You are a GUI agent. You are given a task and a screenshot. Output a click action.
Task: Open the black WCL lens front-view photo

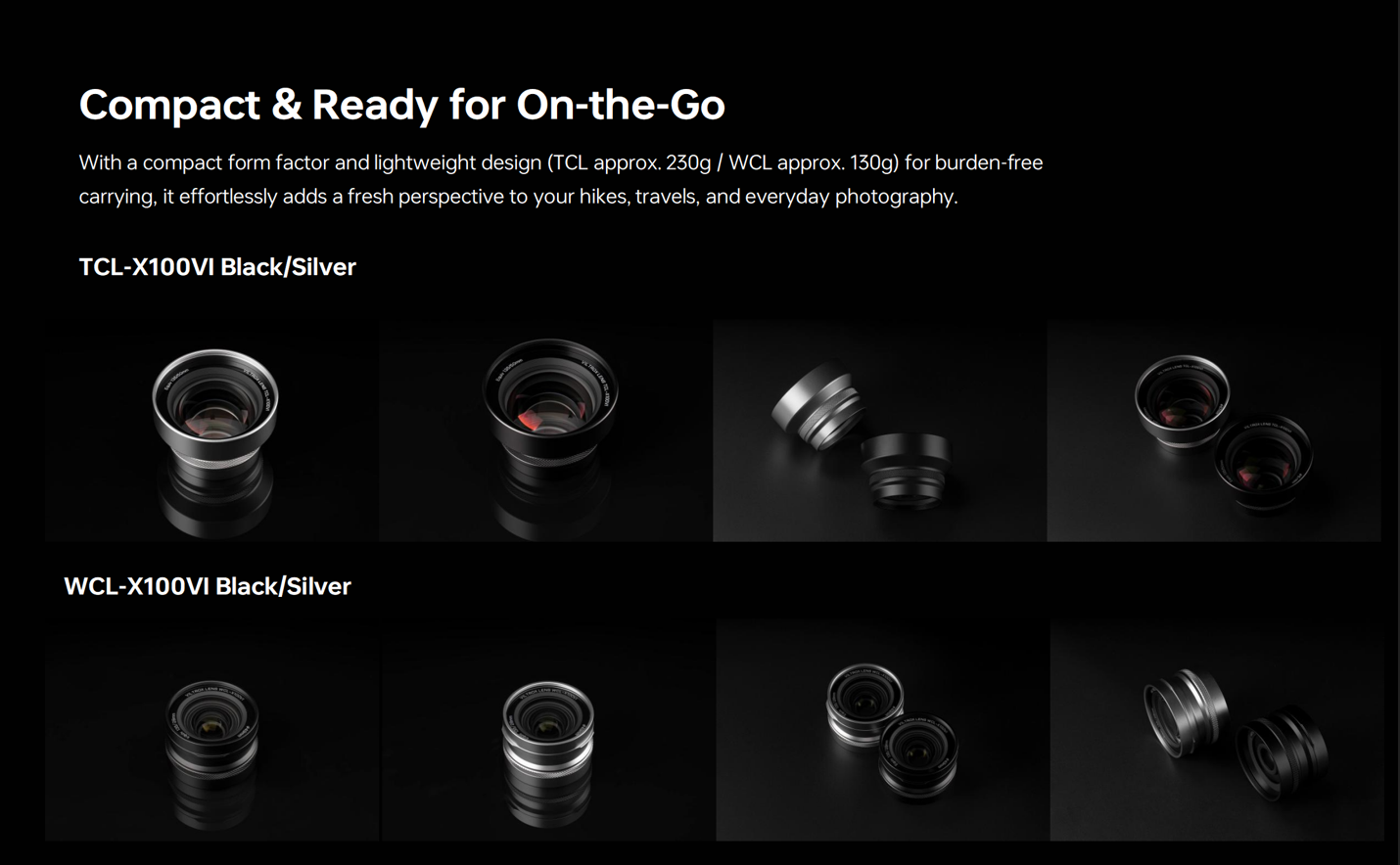pos(211,729)
